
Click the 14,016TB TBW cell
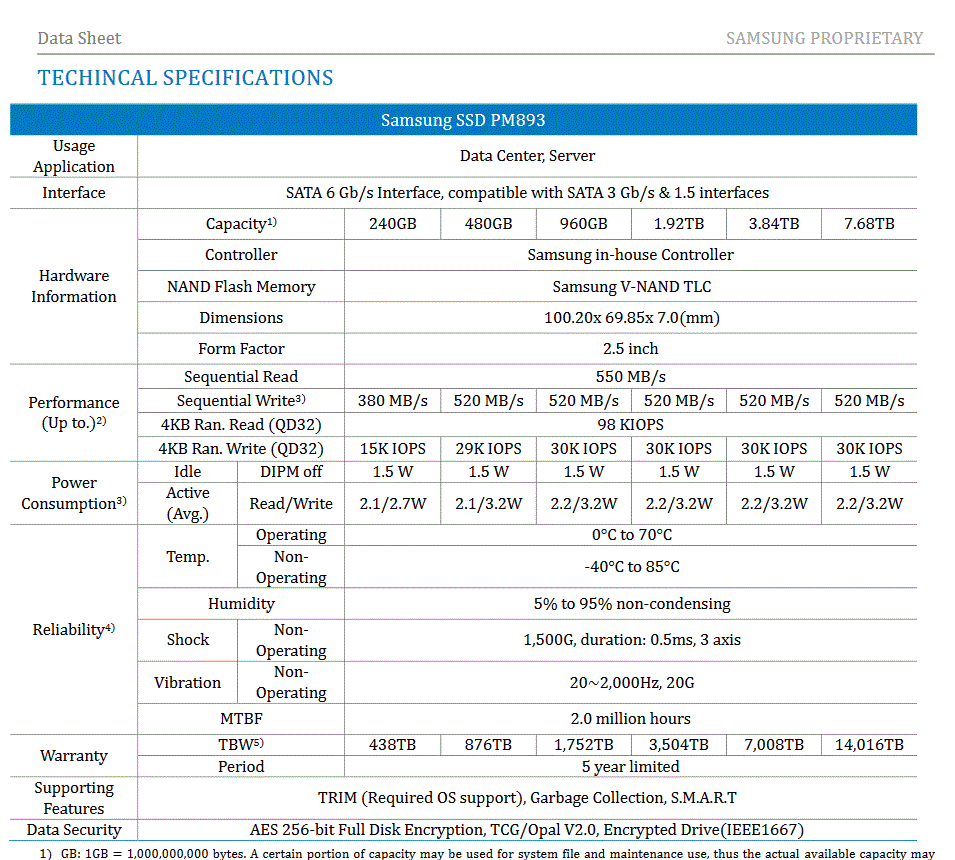(x=869, y=745)
